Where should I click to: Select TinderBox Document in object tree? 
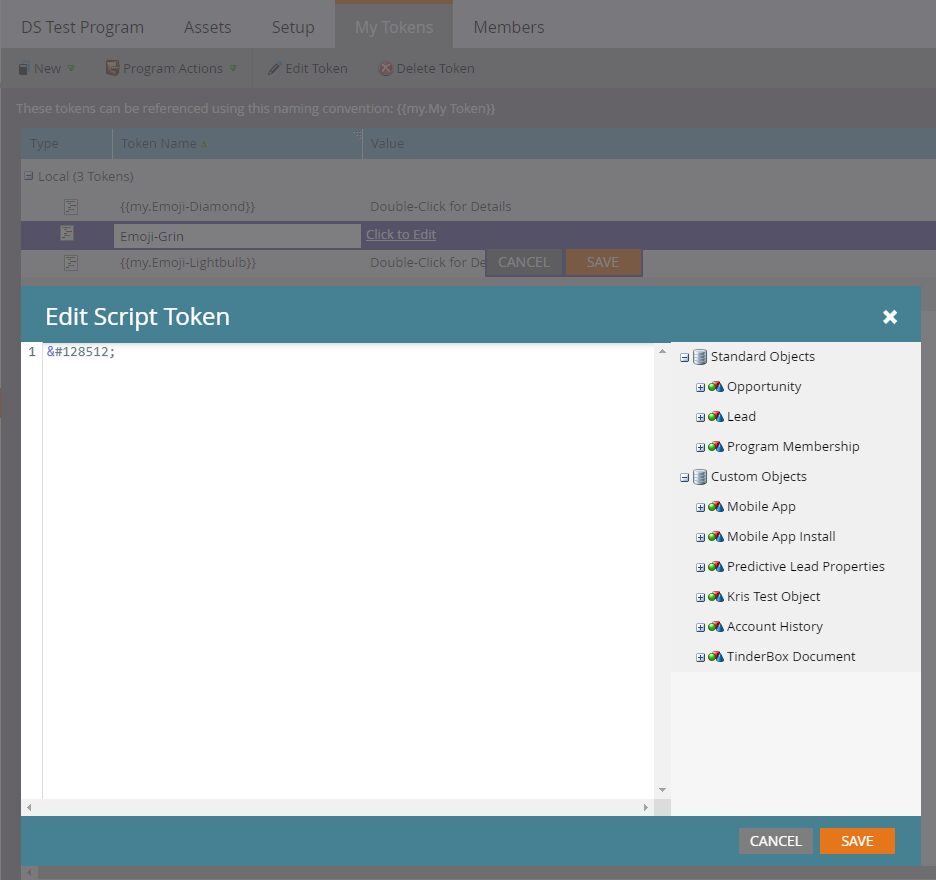point(790,657)
